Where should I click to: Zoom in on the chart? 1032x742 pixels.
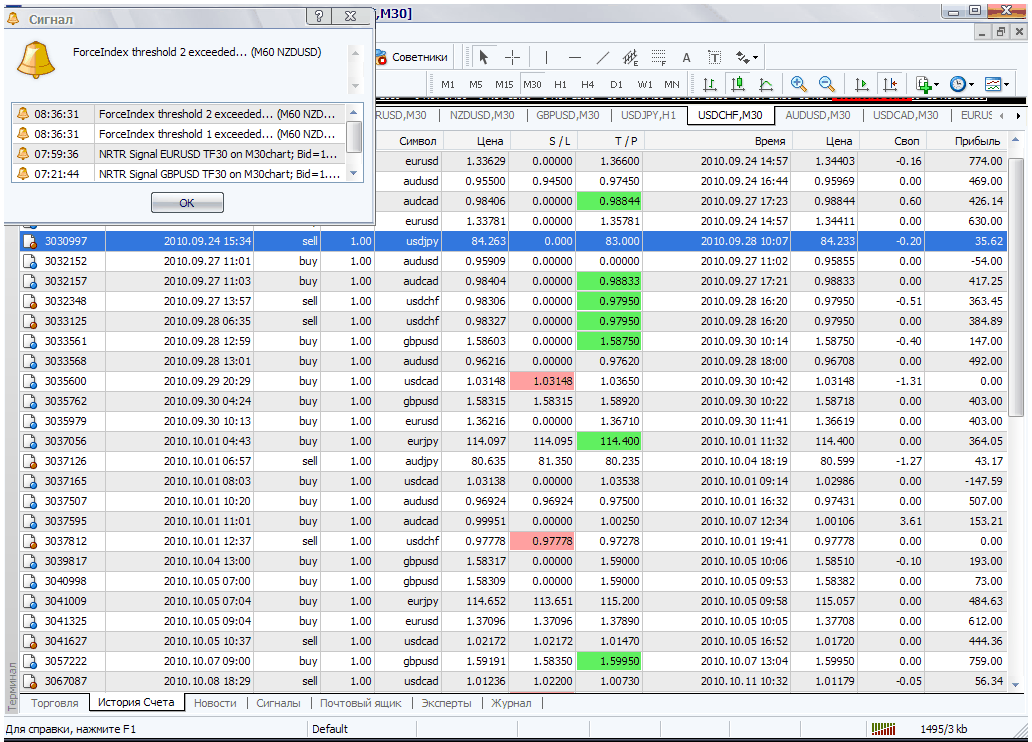coord(798,84)
